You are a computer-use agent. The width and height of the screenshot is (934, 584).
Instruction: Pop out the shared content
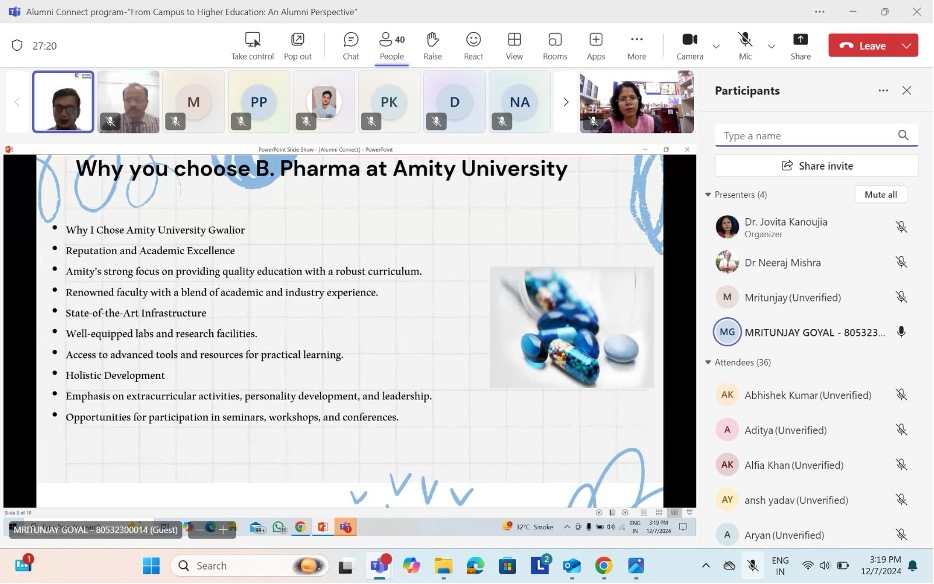[298, 46]
